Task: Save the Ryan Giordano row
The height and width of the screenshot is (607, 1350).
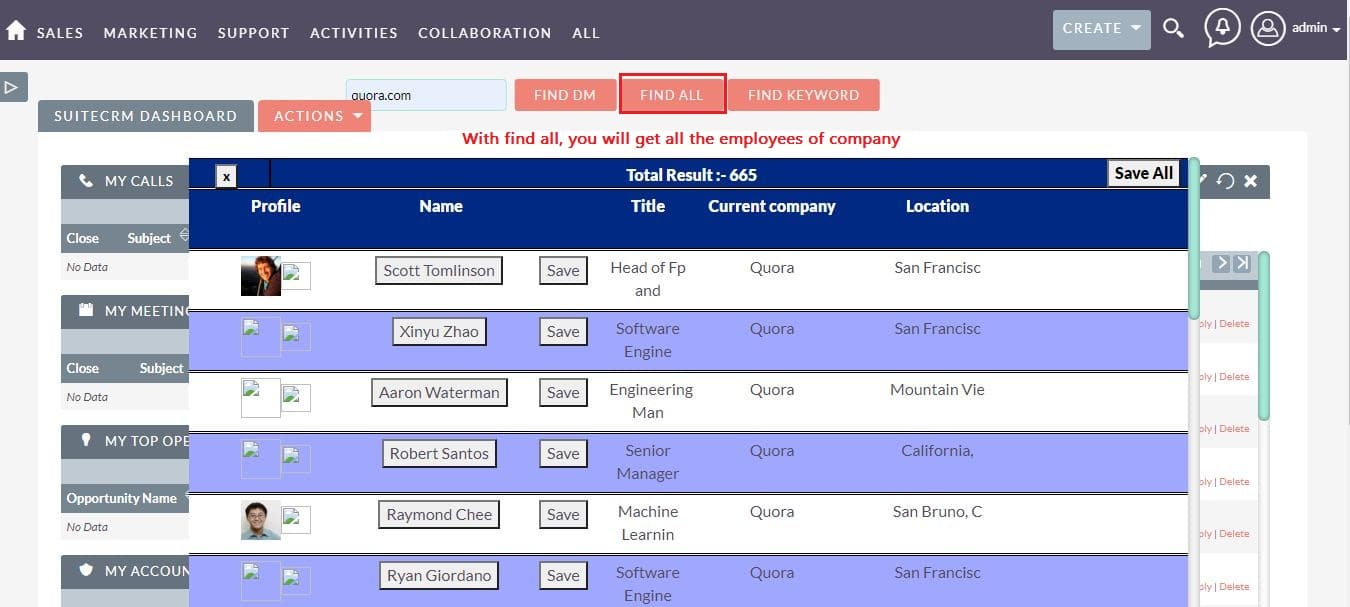Action: point(563,575)
